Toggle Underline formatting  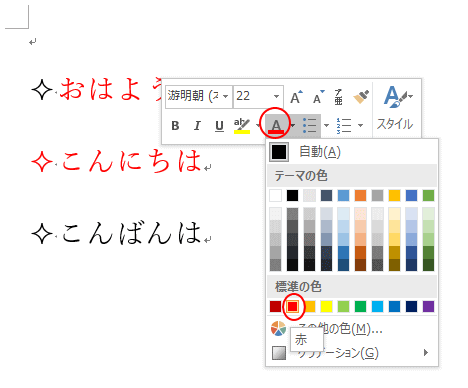[219, 126]
